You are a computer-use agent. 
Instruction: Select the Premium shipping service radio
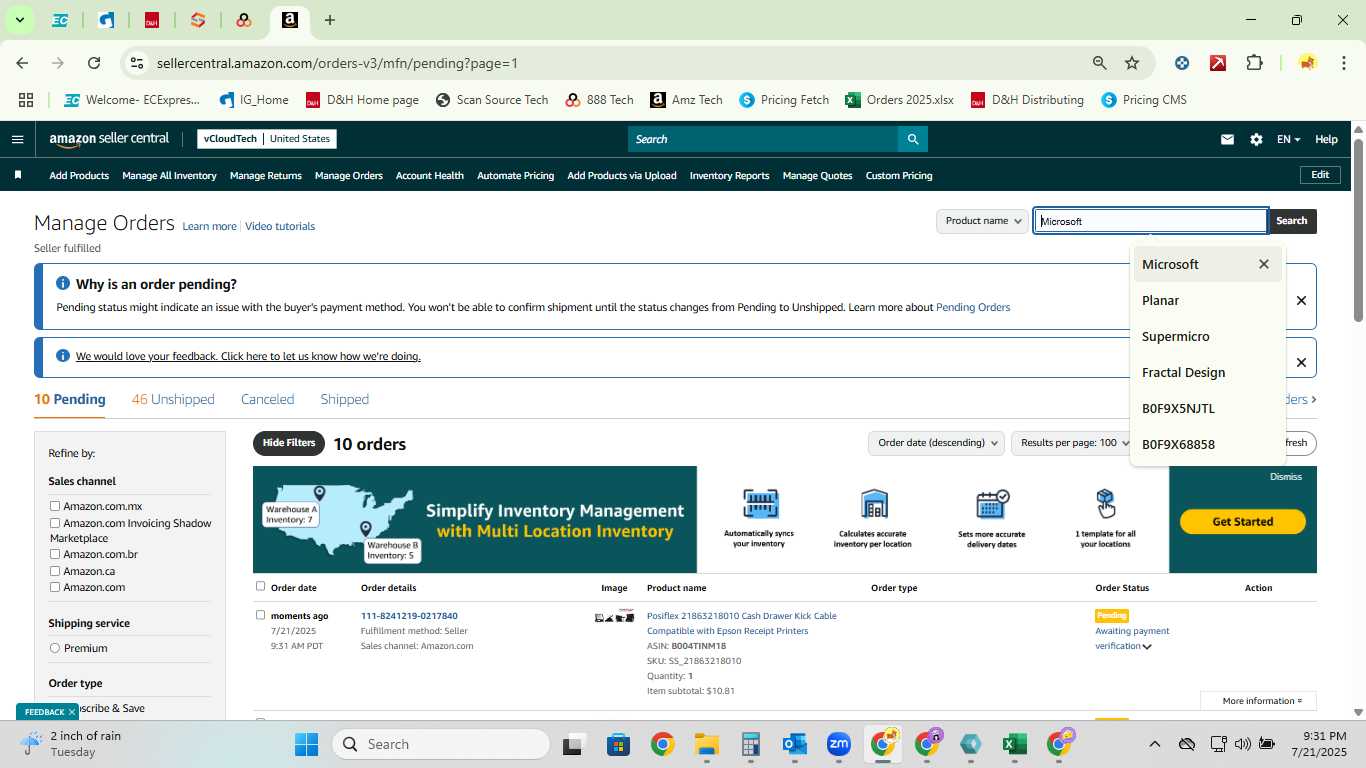(55, 648)
